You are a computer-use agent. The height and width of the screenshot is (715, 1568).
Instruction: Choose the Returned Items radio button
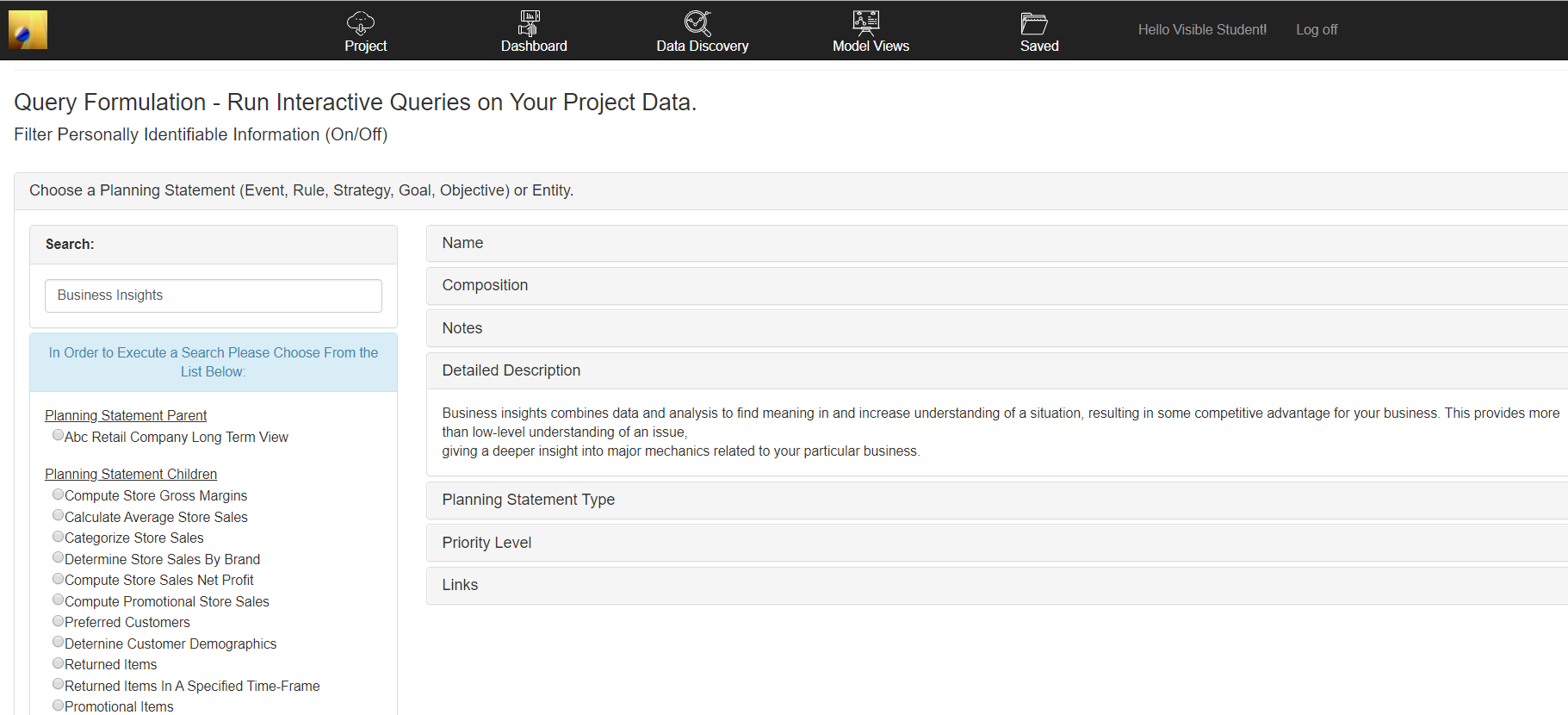click(58, 662)
